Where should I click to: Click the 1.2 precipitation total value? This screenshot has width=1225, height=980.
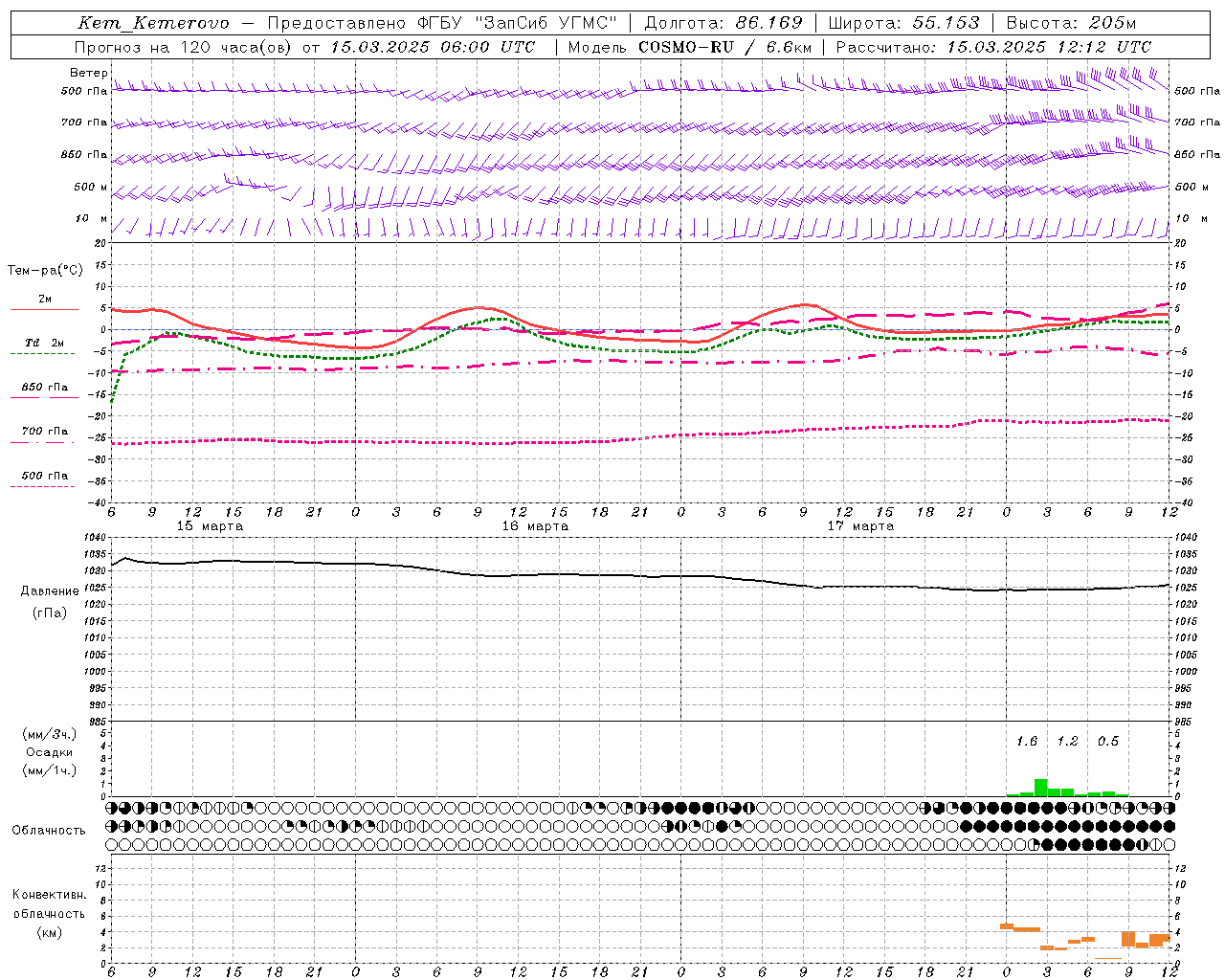click(x=1067, y=742)
